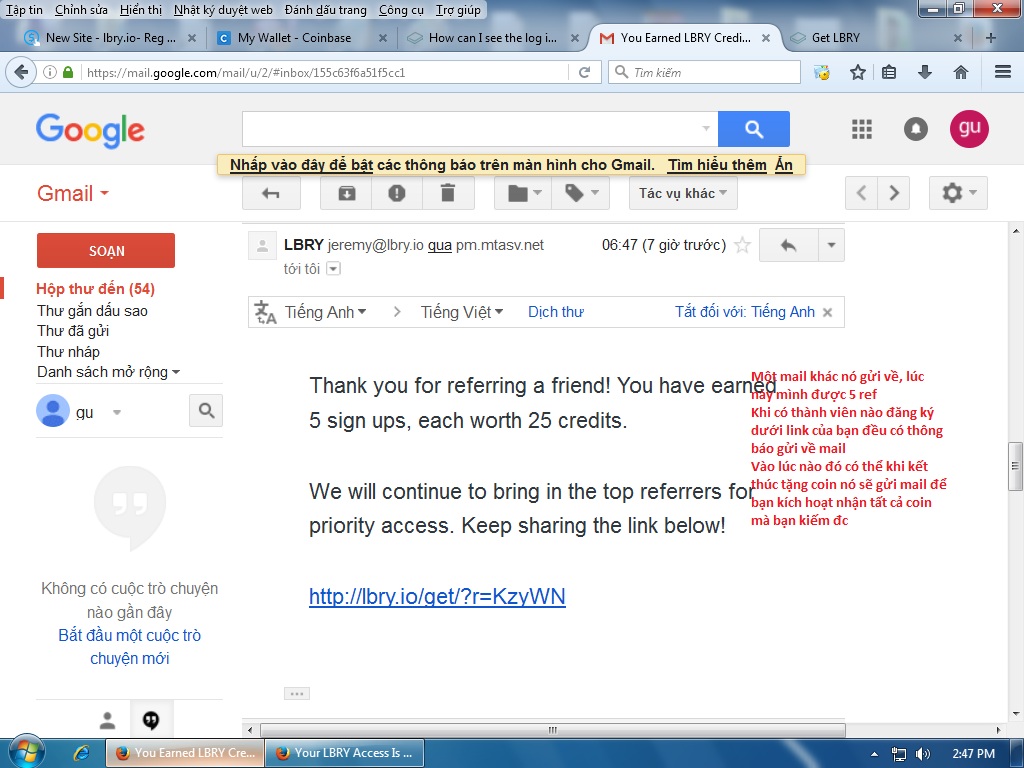Viewport: 1024px width, 768px height.
Task: Switch to 'Get LBRY' tab
Action: tap(876, 38)
